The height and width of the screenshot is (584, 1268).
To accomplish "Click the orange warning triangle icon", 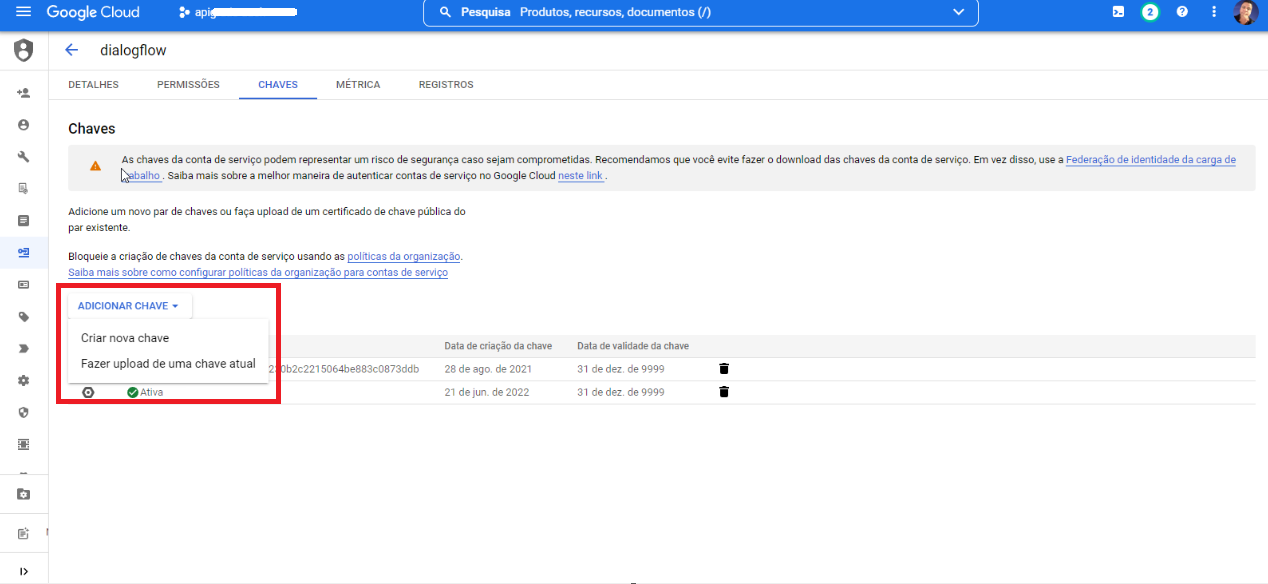I will [x=95, y=166].
